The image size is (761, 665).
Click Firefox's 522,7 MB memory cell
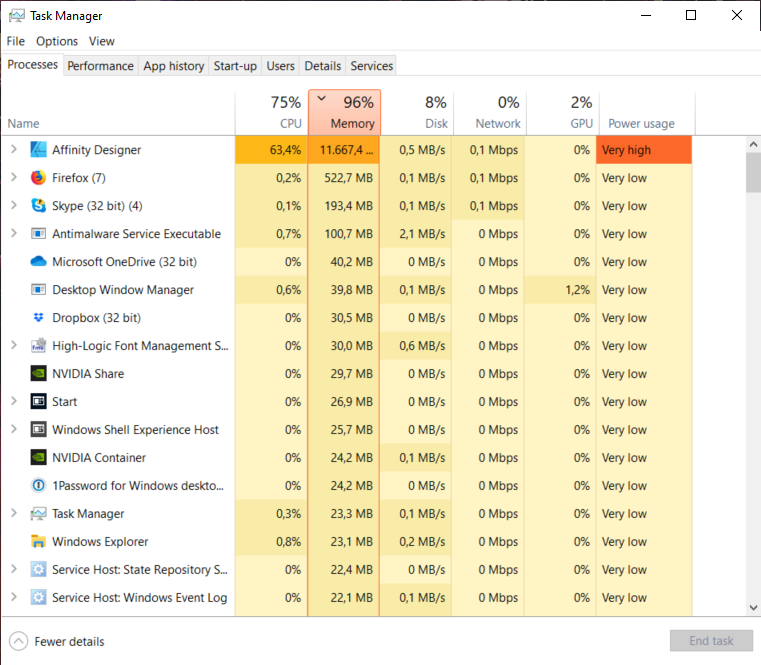pyautogui.click(x=344, y=178)
